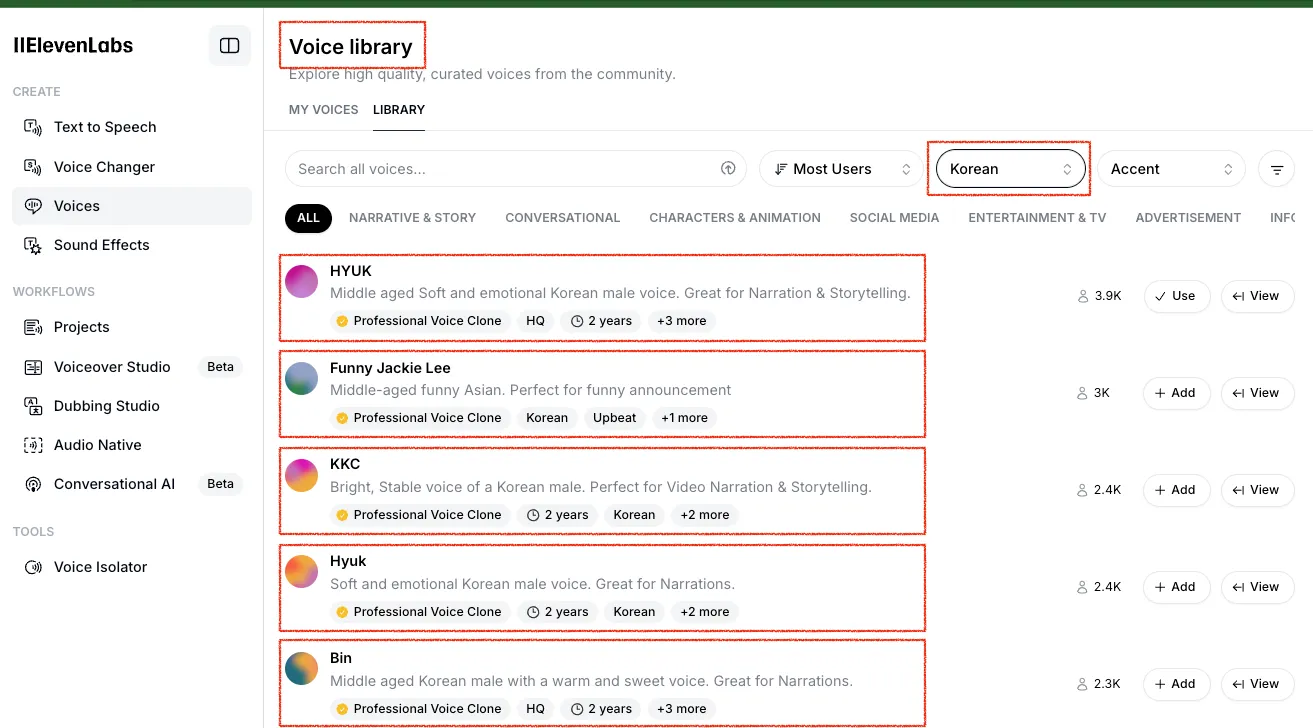Select the ALL category filter
Image resolution: width=1313 pixels, height=728 pixels.
(x=308, y=218)
